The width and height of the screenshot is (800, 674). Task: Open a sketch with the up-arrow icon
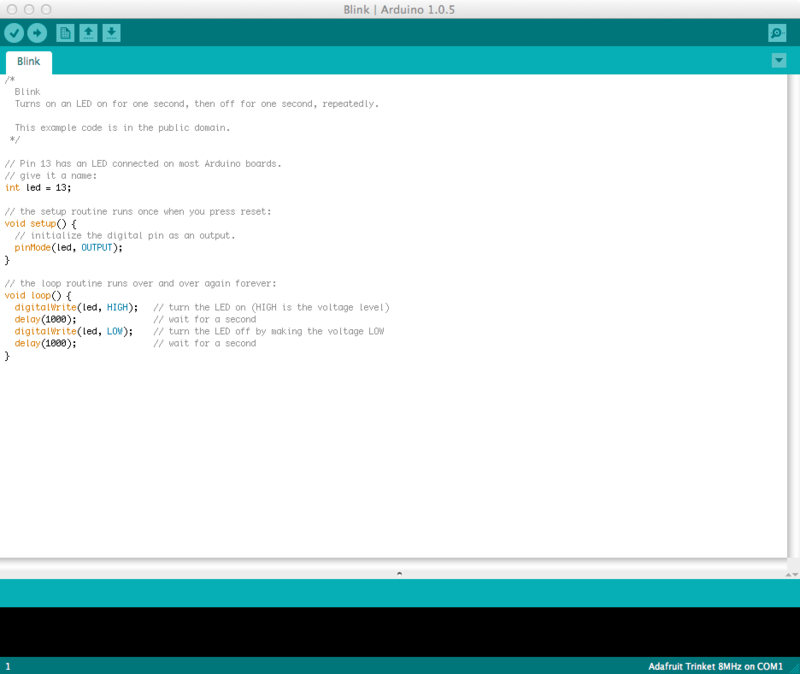pyautogui.click(x=88, y=34)
